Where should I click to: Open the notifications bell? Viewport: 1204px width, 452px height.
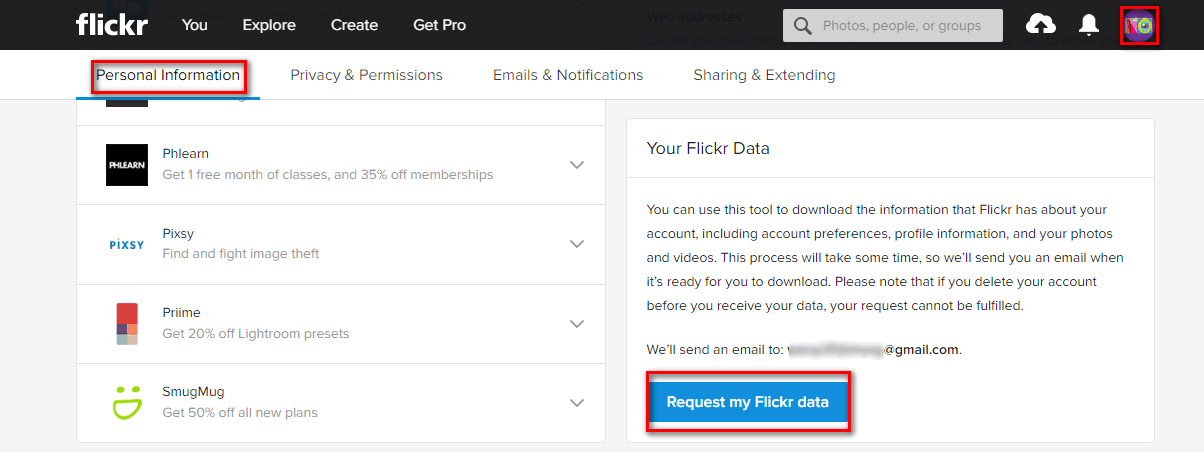1089,25
